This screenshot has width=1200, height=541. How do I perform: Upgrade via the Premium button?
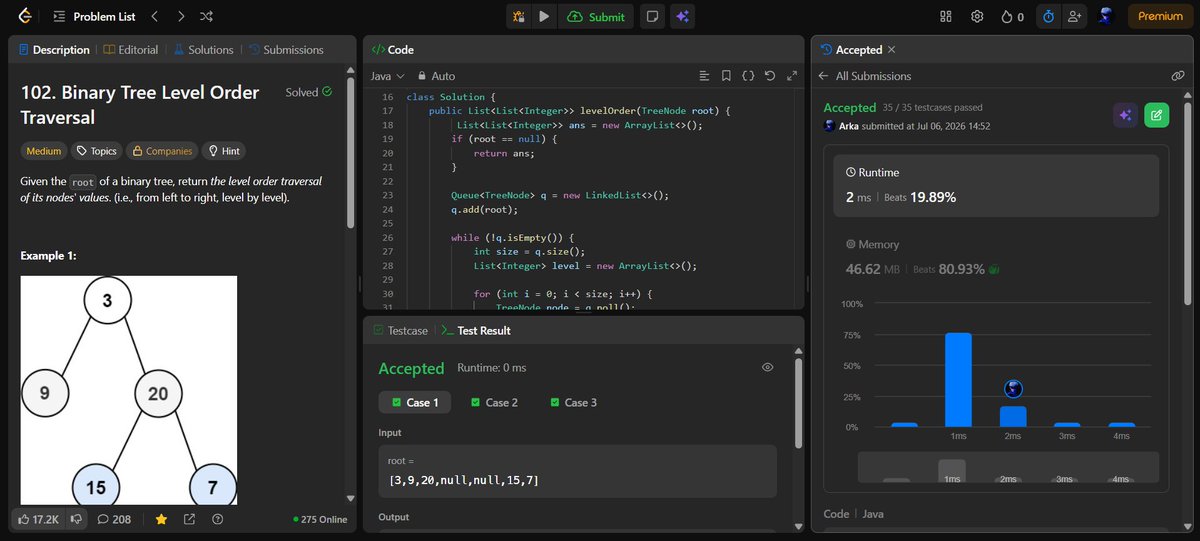tap(1160, 16)
